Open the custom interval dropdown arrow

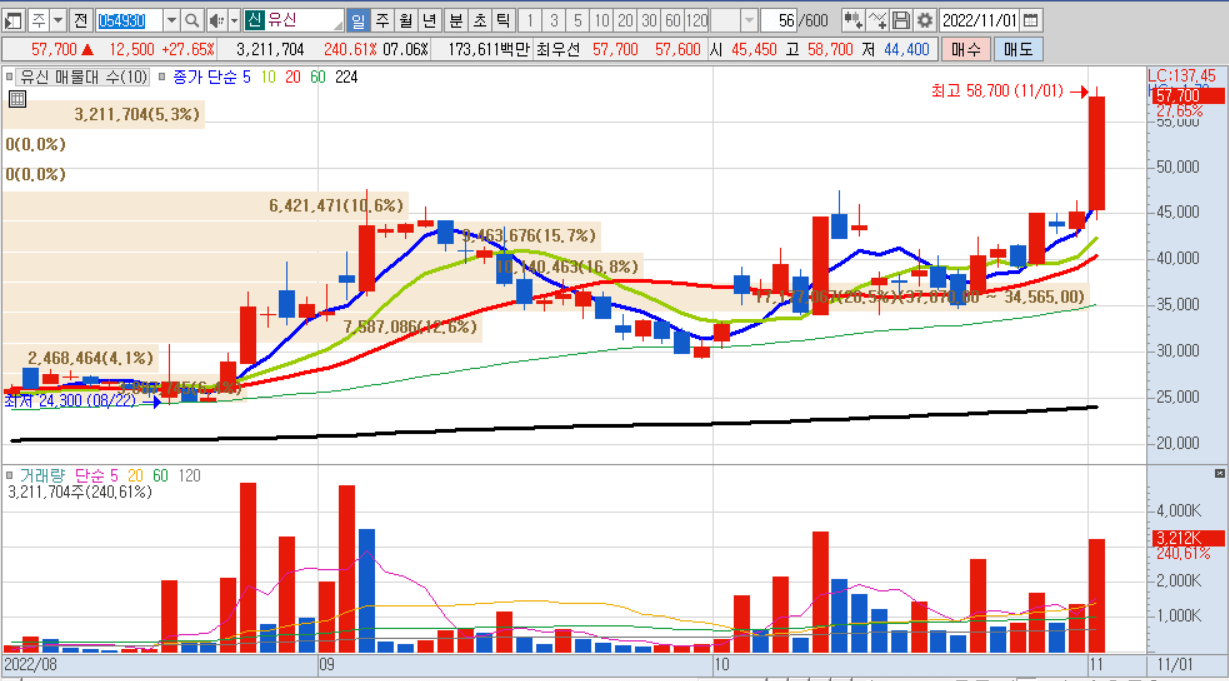pos(749,20)
